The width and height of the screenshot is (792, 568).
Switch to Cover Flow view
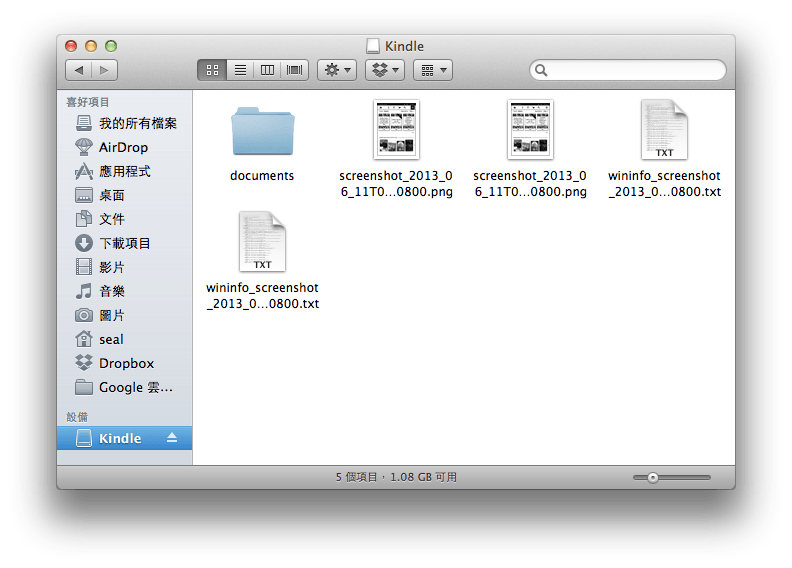(294, 70)
